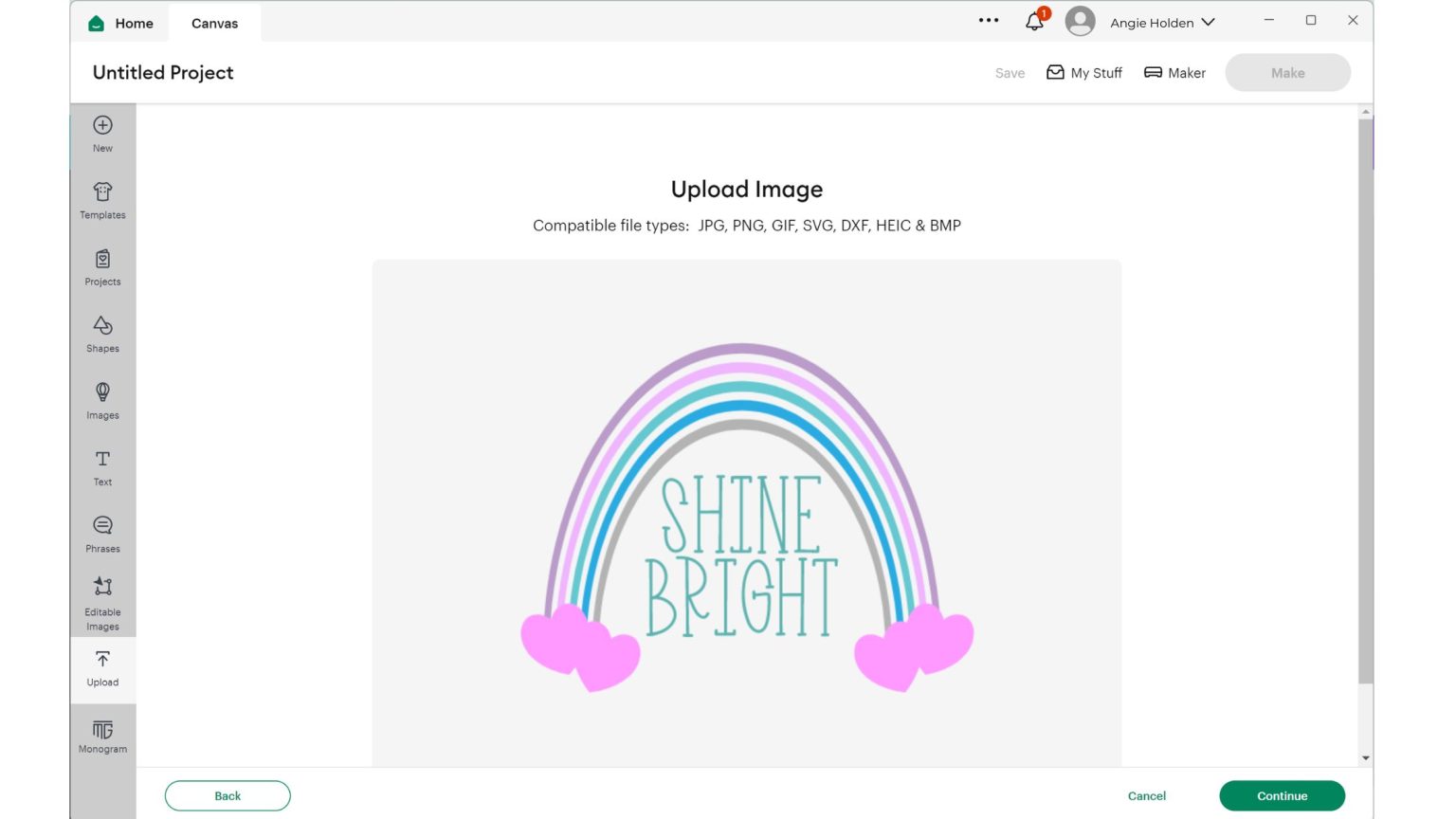Open the Images library

point(102,400)
